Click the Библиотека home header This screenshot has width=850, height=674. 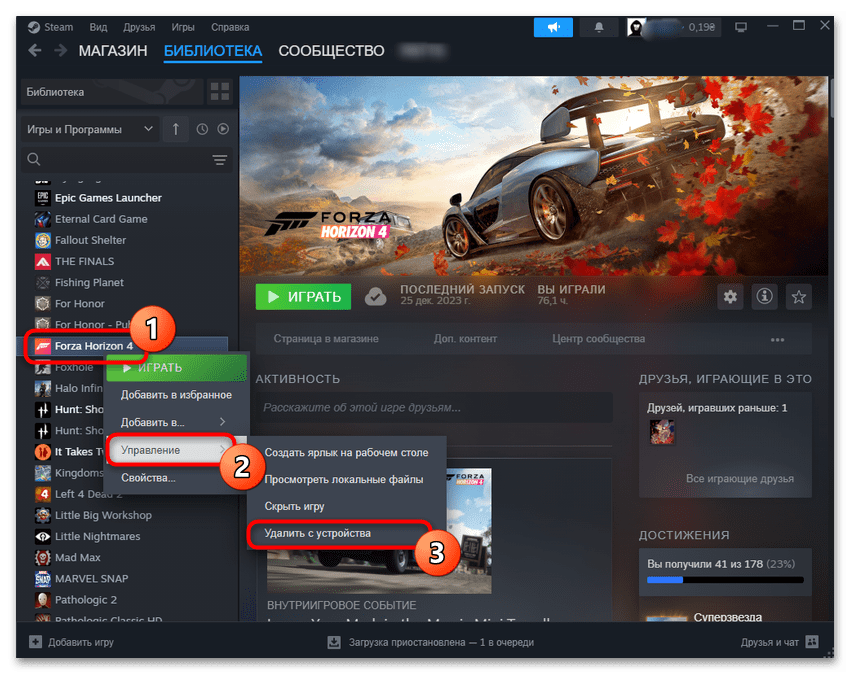click(112, 92)
